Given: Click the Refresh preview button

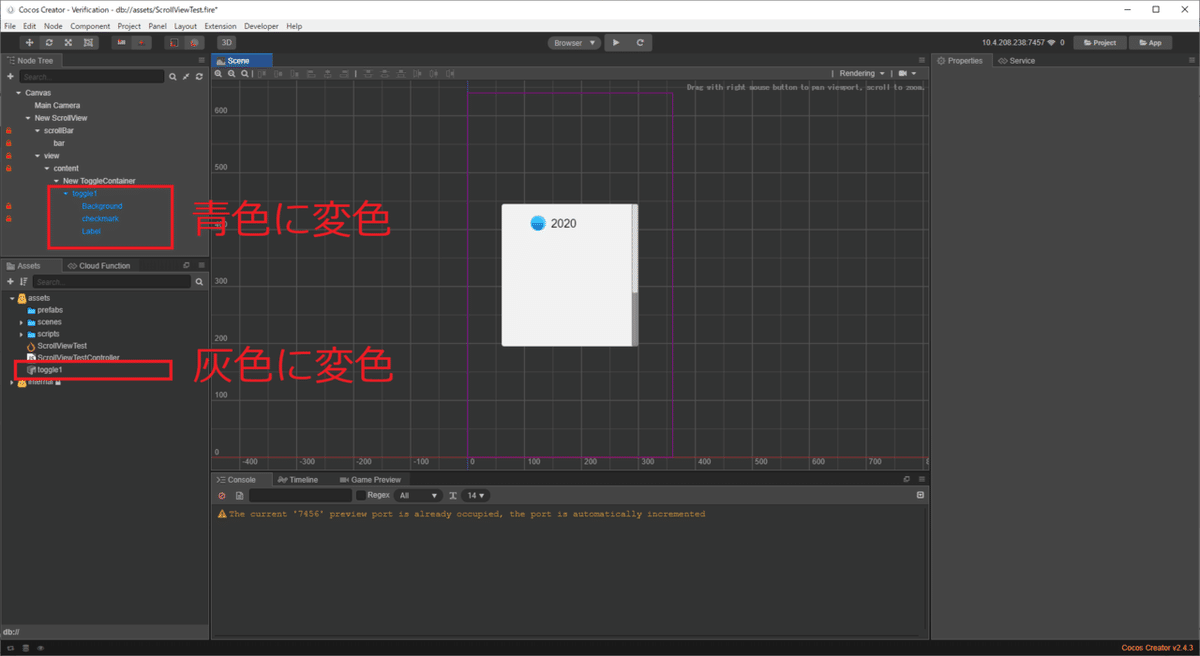Looking at the screenshot, I should [x=640, y=43].
